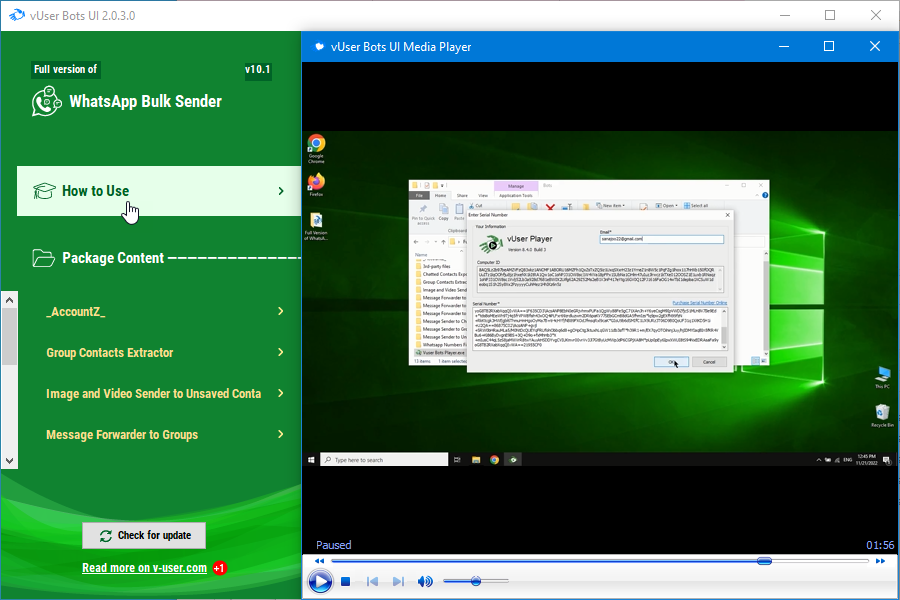This screenshot has width=900, height=600.
Task: Click the Check for update button
Action: [x=144, y=536]
